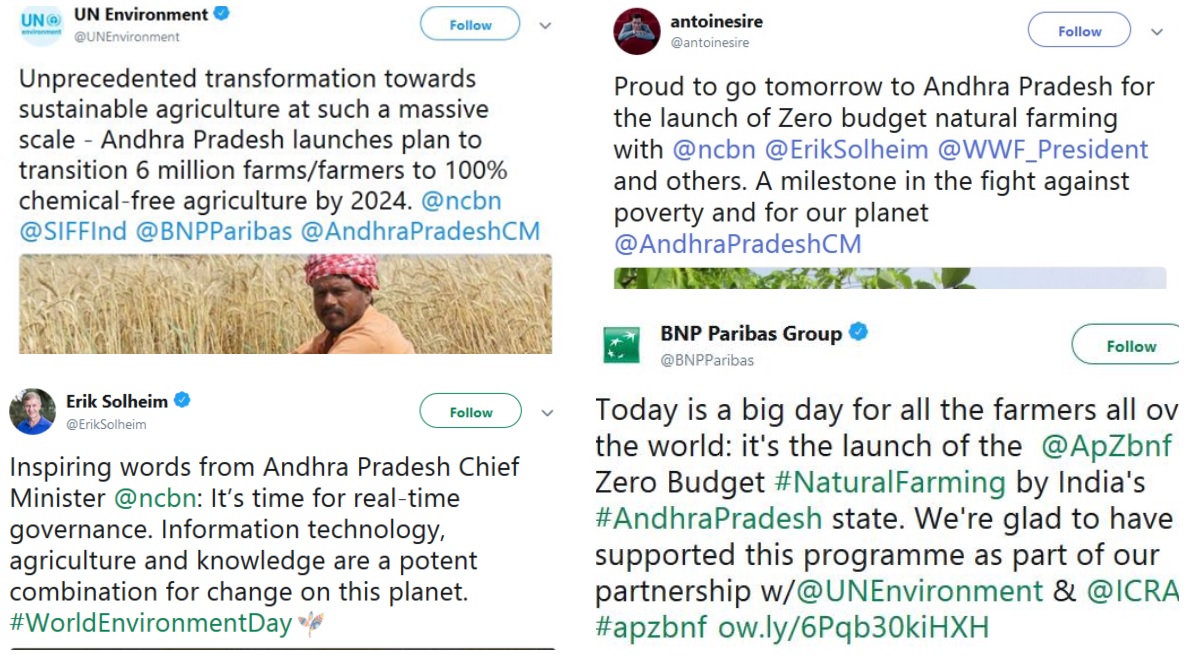
Task: Click Erik Solheim's profile photo
Action: (x=33, y=410)
